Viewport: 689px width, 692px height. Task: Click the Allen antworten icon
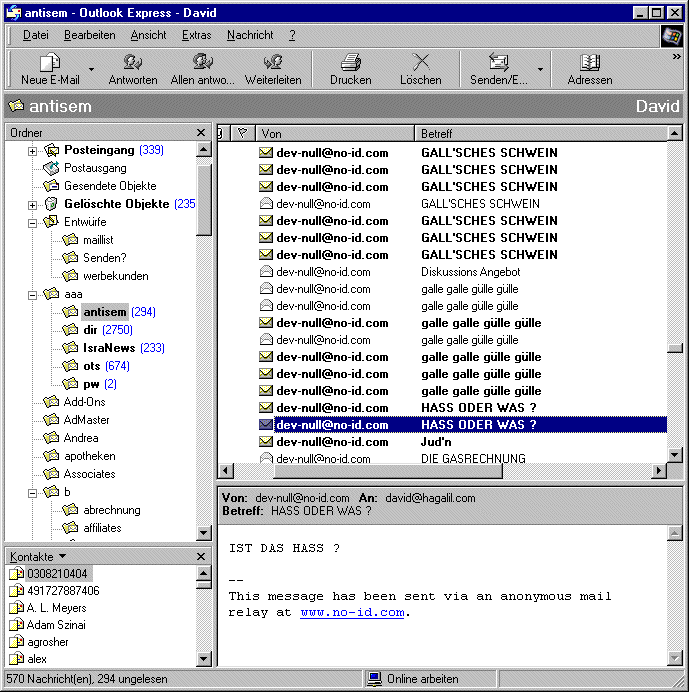[x=203, y=63]
